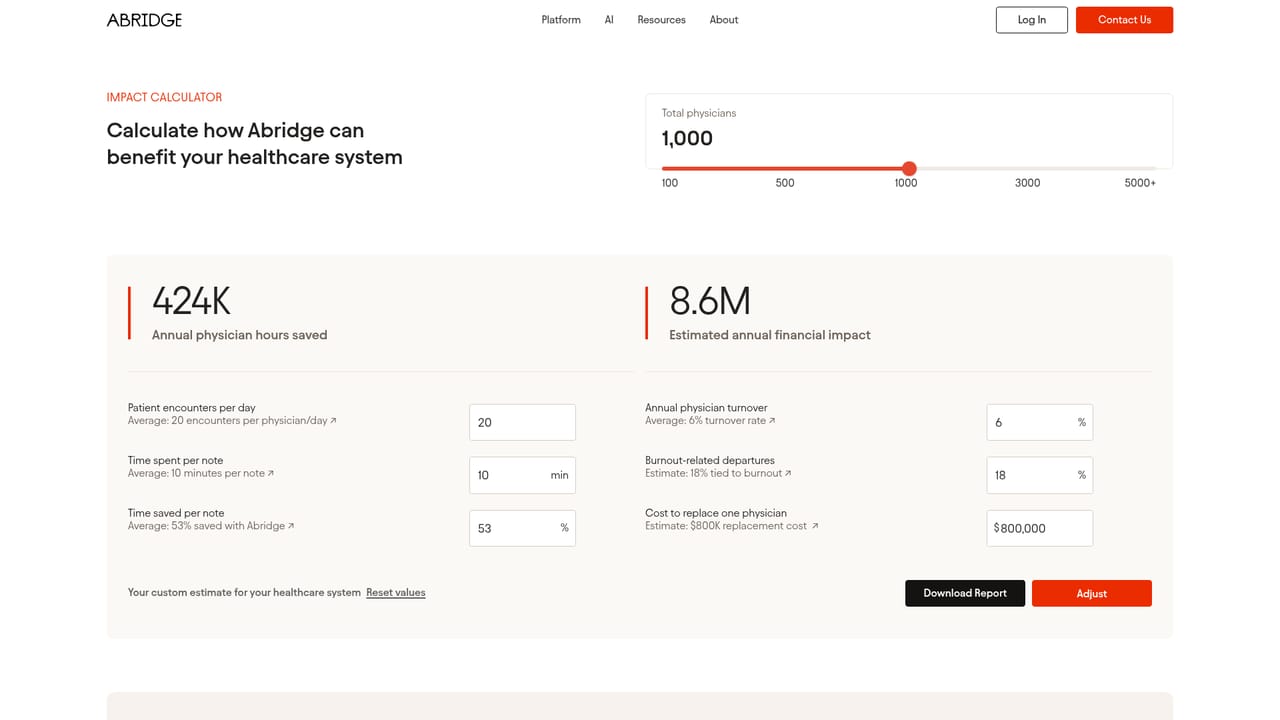The image size is (1280, 720).
Task: Open source arrow for 10 minutes per note
Action: [271, 473]
